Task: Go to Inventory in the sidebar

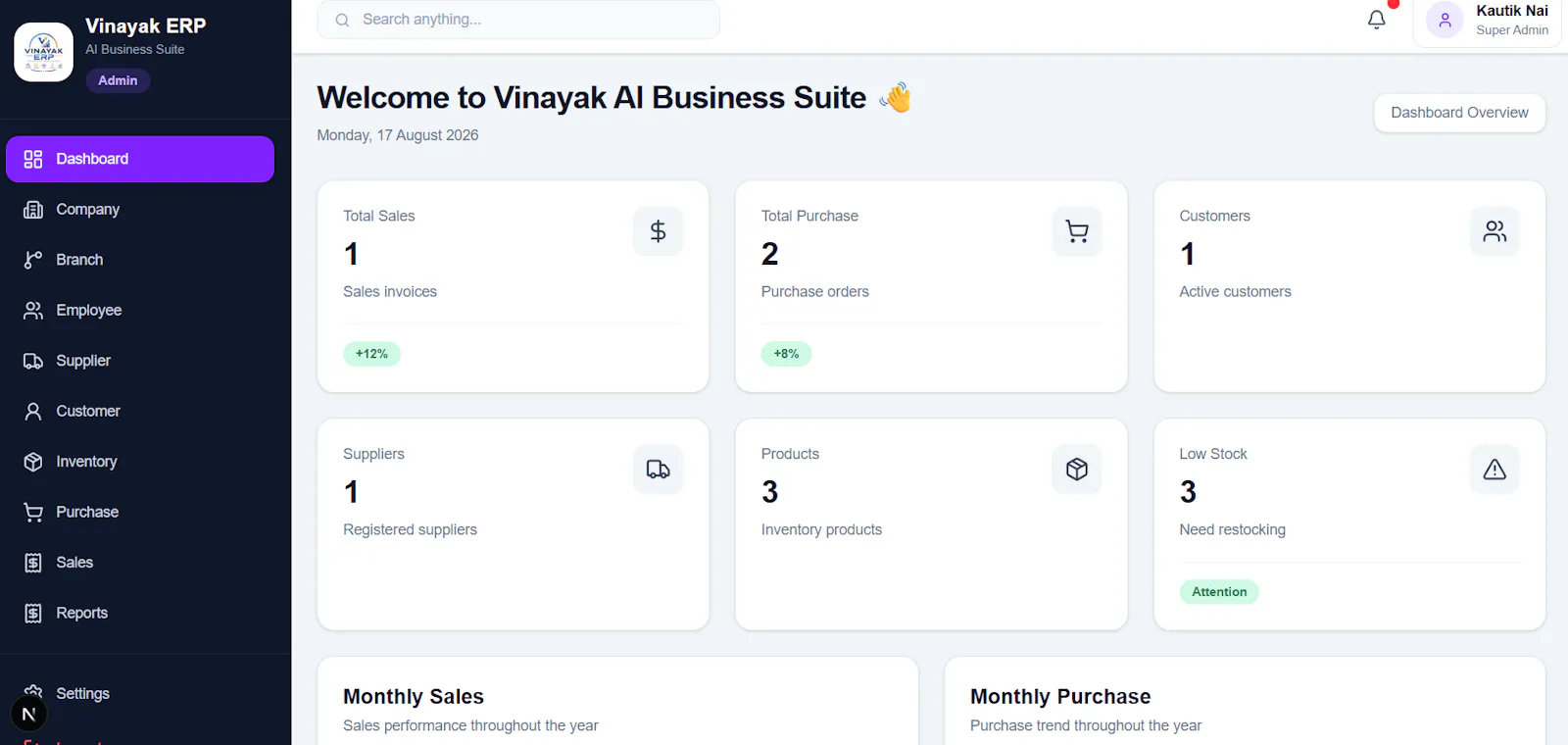Action: click(x=140, y=462)
